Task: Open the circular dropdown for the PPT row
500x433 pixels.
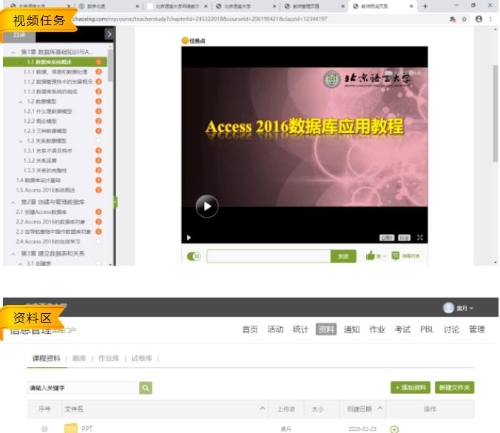Action: point(394,429)
